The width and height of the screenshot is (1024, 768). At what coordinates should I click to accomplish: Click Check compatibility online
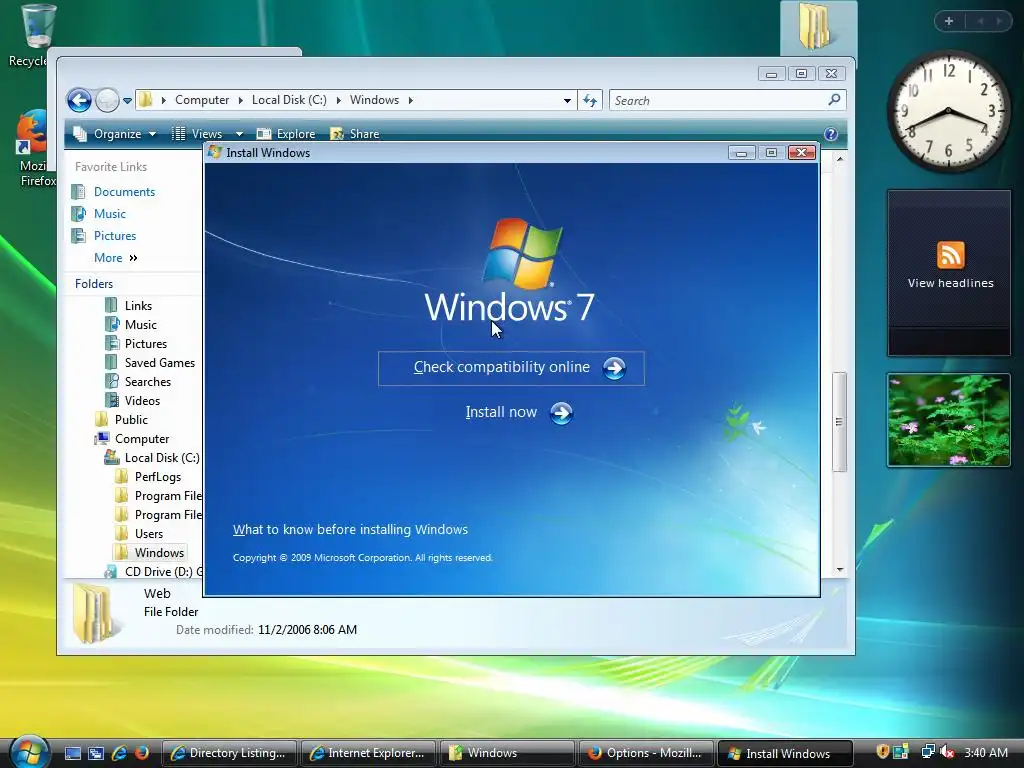pos(511,368)
